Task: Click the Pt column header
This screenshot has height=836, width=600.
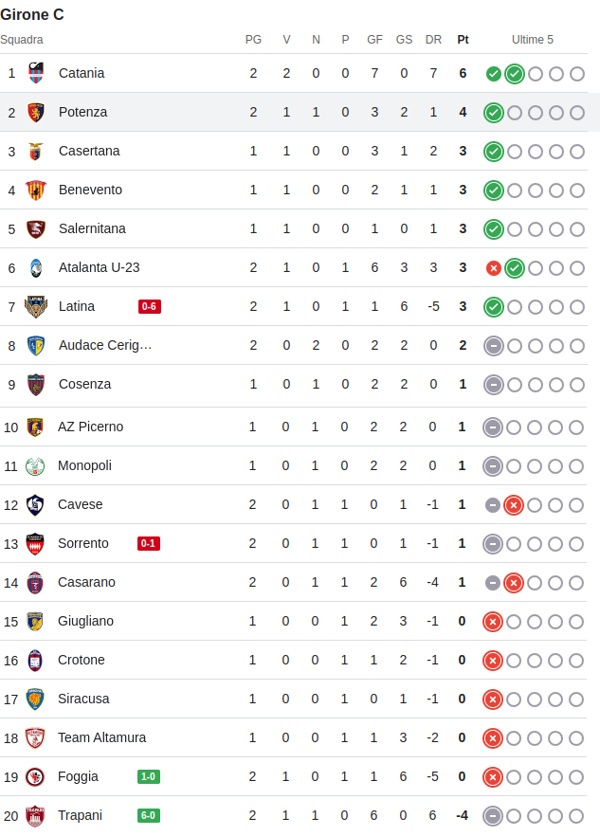Action: click(x=463, y=40)
